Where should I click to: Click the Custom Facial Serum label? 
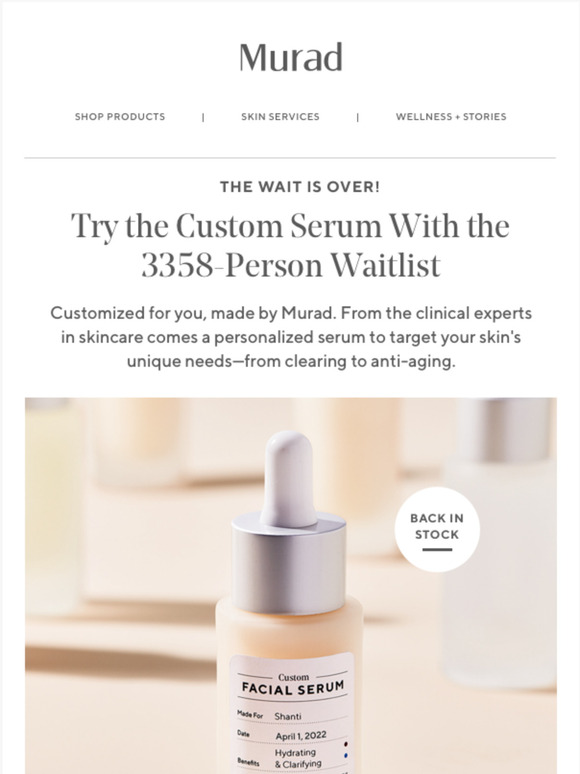coord(293,684)
